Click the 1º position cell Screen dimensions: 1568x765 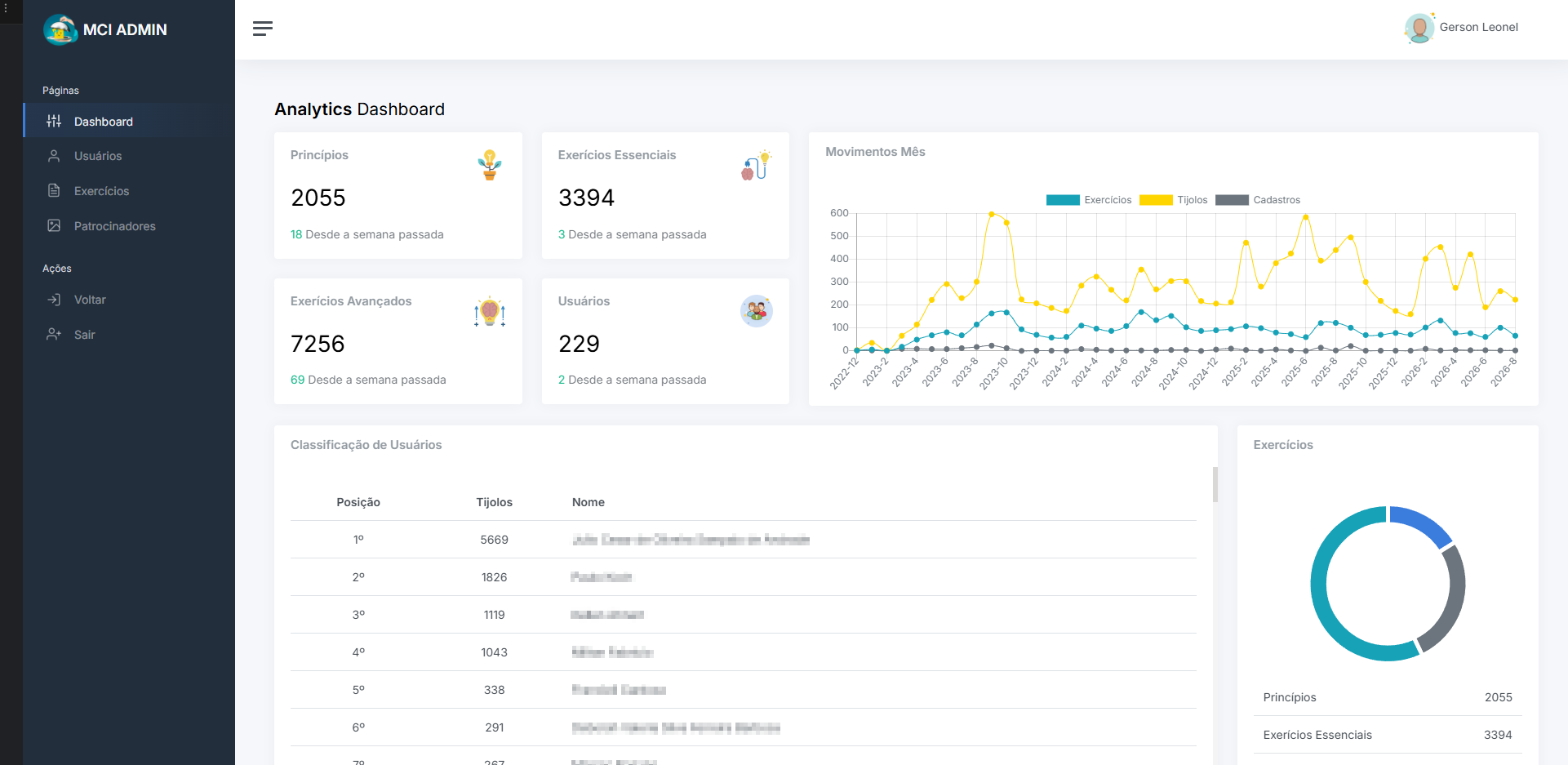[x=358, y=540]
